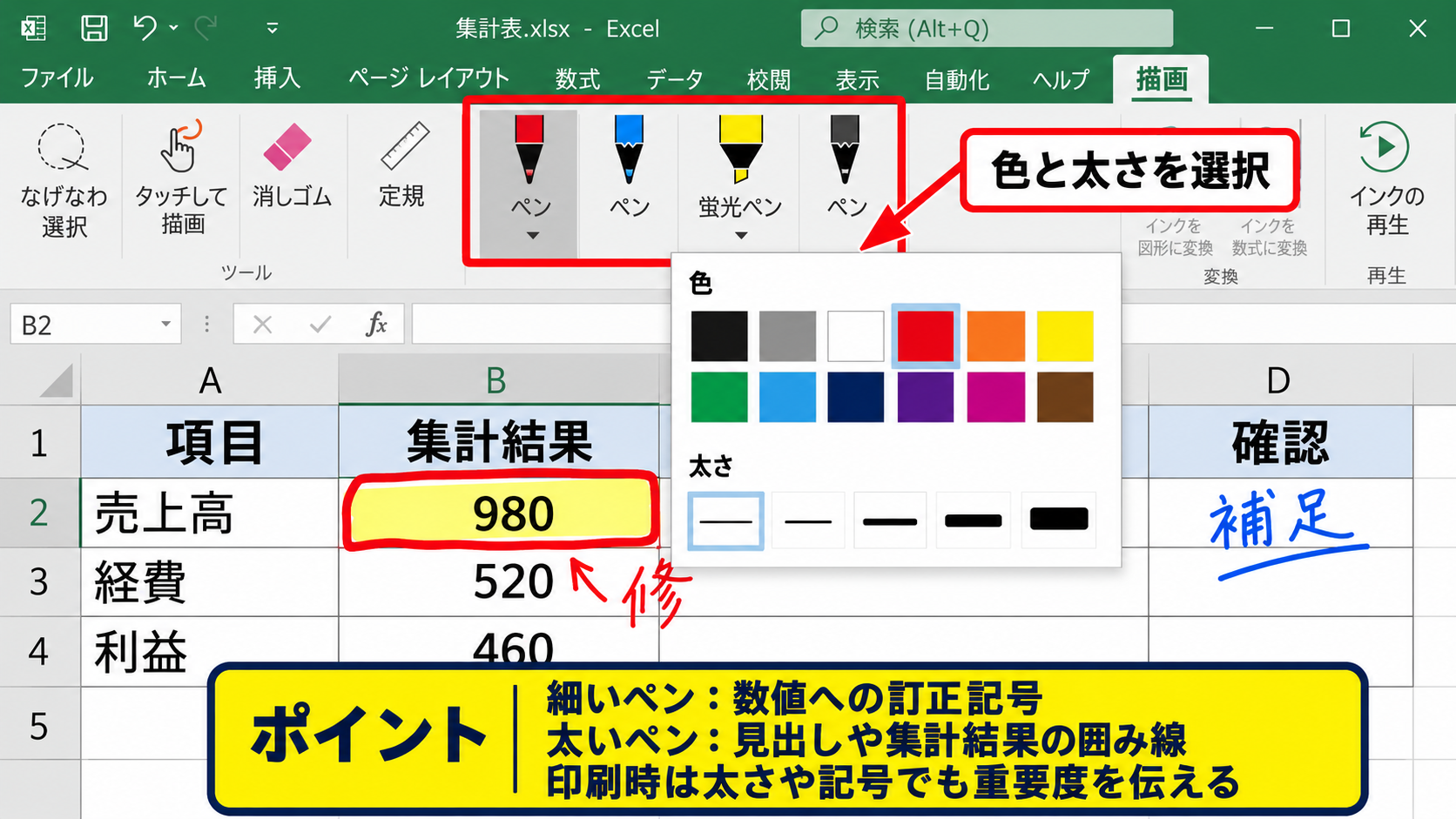The height and width of the screenshot is (819, 1456).
Task: Open the ファイル (File) tab
Action: 57,78
